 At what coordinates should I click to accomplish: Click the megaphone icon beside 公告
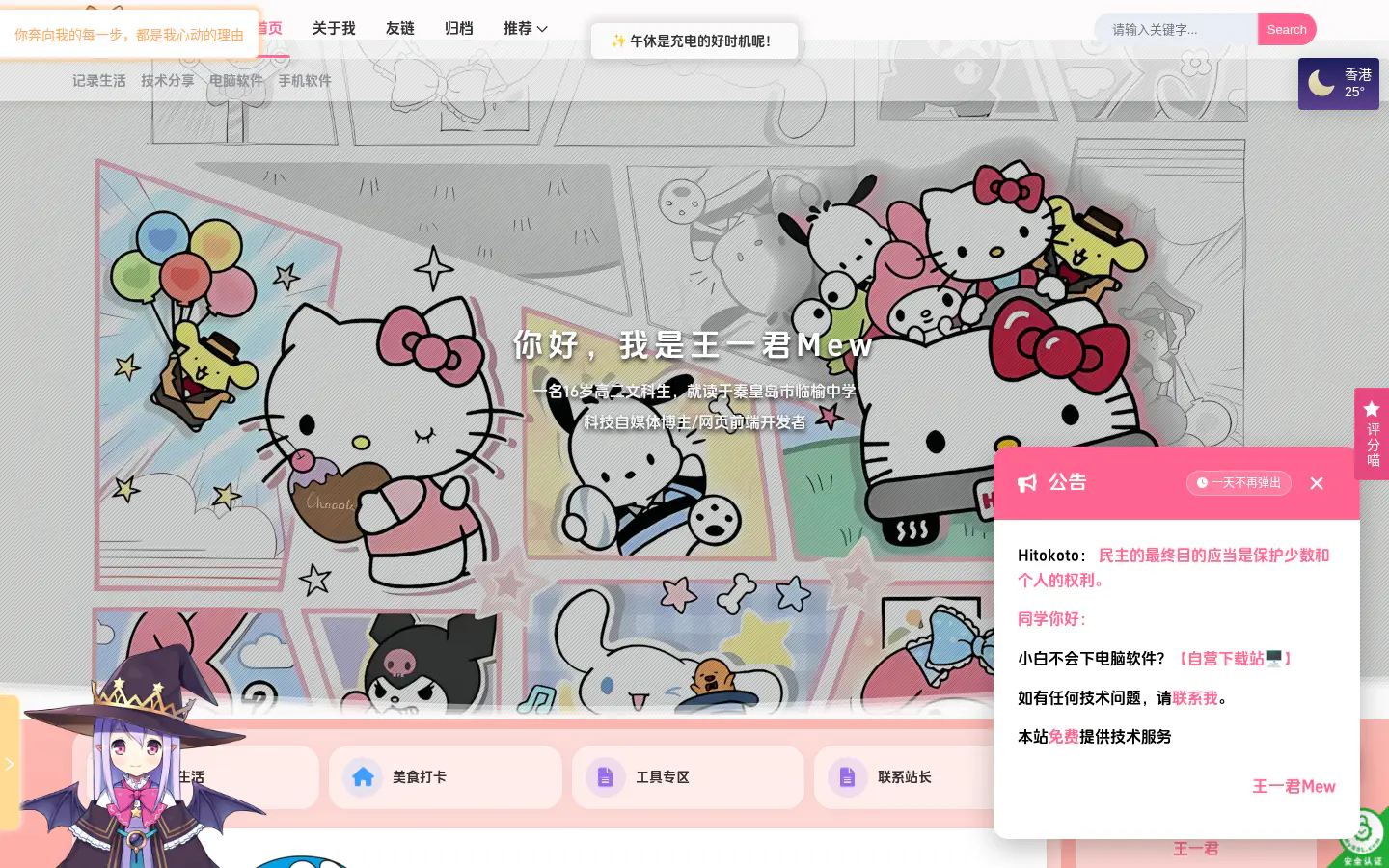[x=1027, y=483]
